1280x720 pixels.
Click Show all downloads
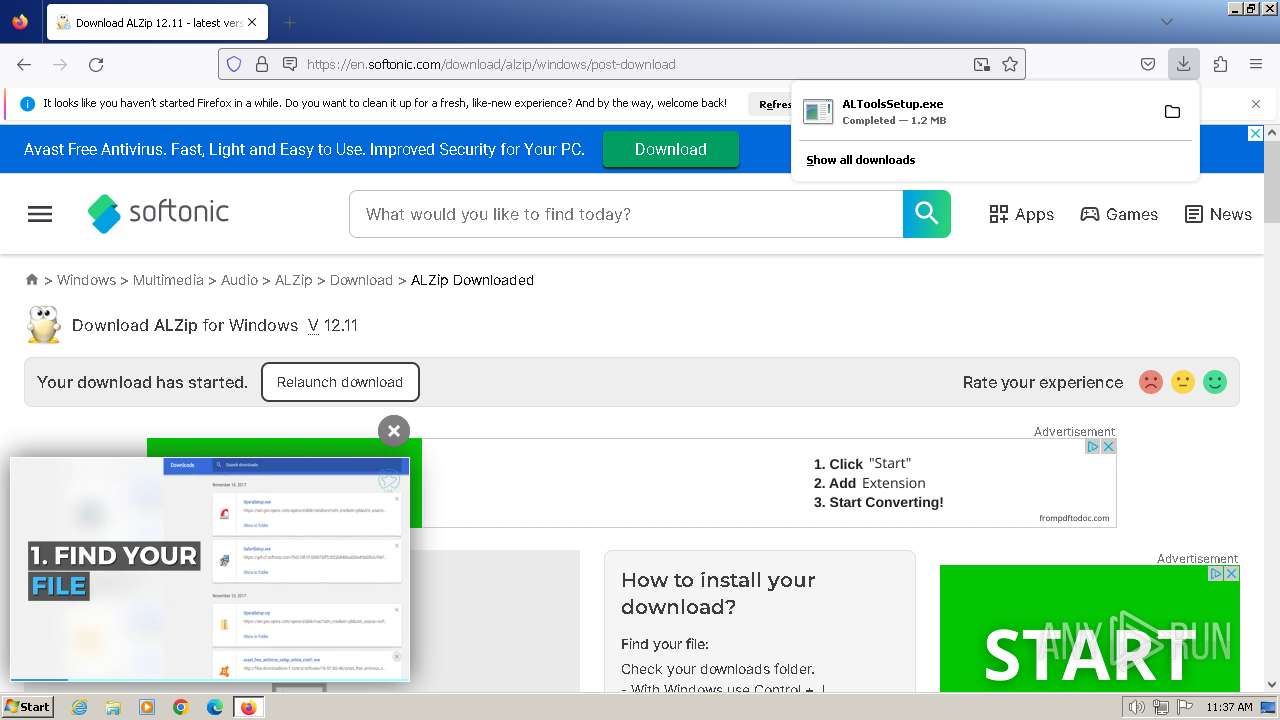click(x=861, y=160)
